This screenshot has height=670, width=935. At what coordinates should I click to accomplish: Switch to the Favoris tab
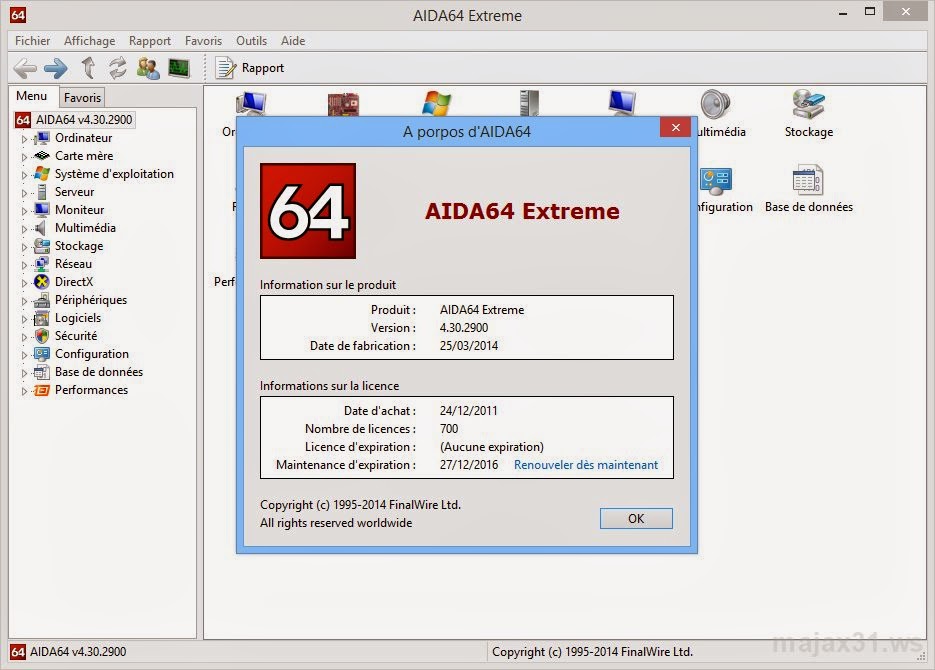82,97
